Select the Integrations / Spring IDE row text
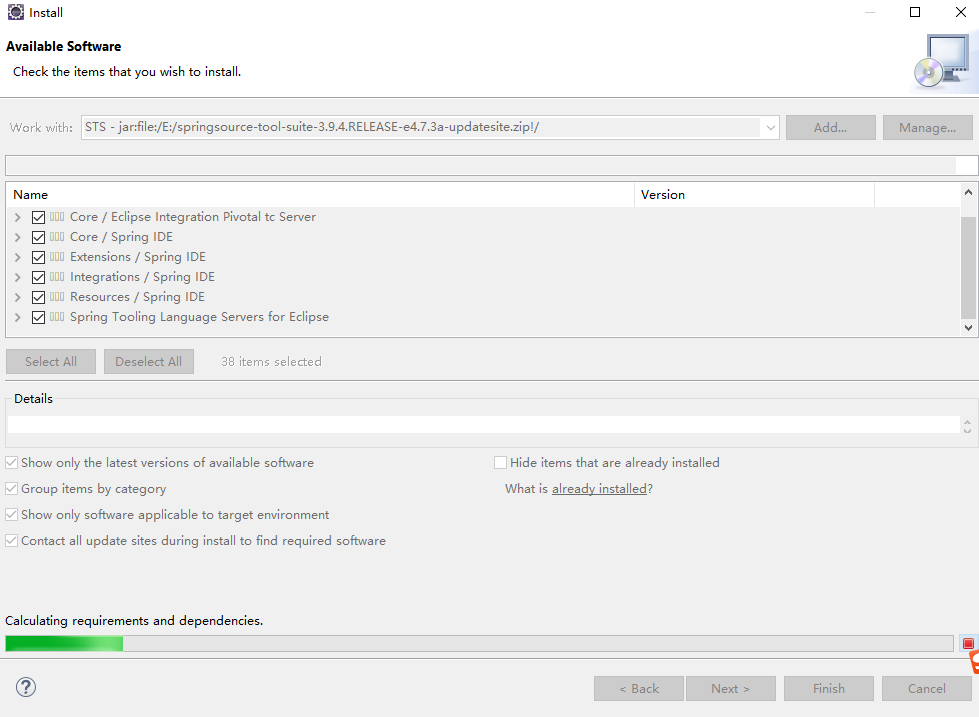Screen dimensions: 979x717 (x=142, y=277)
